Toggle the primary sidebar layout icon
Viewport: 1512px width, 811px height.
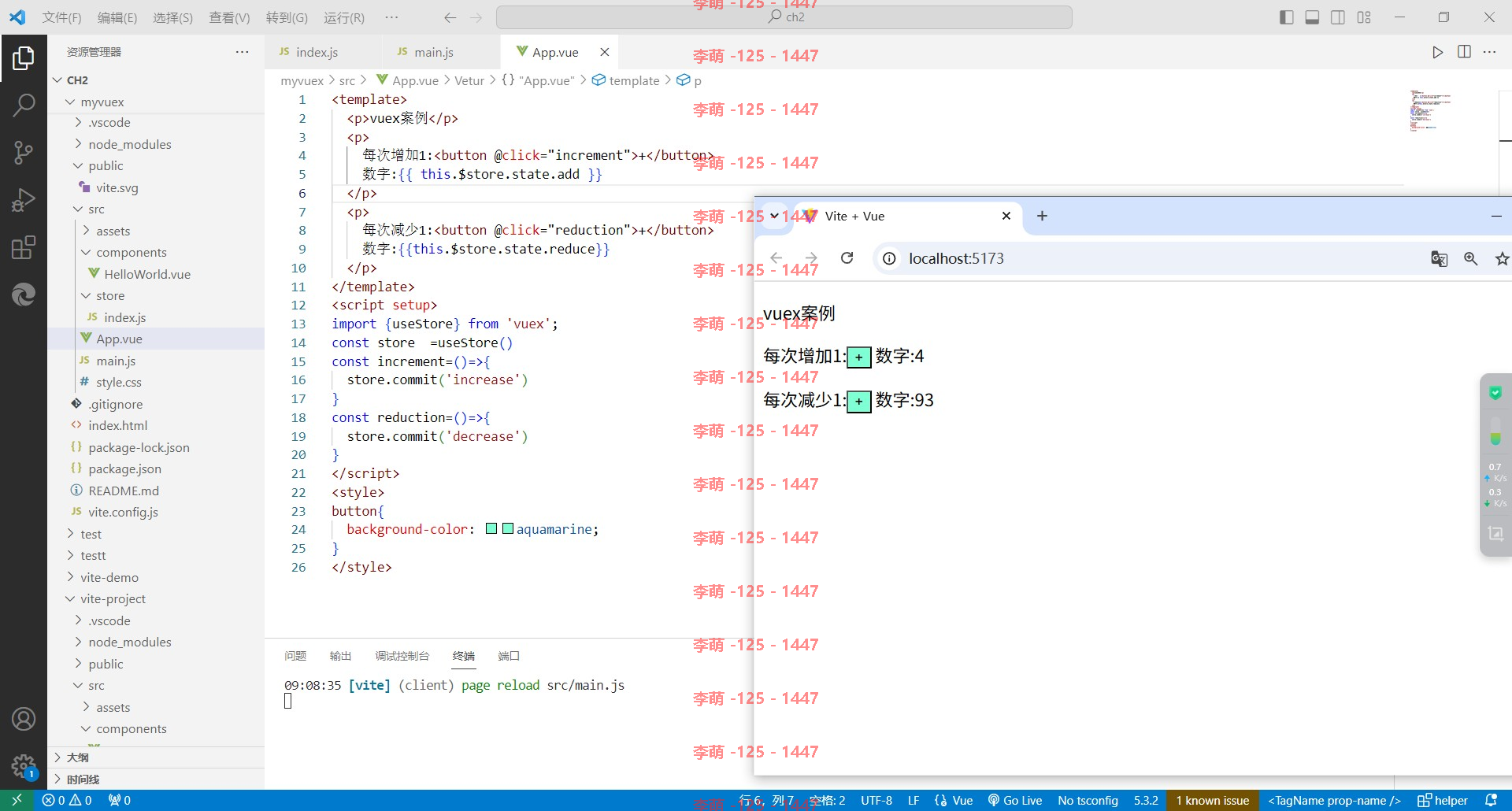point(1287,17)
